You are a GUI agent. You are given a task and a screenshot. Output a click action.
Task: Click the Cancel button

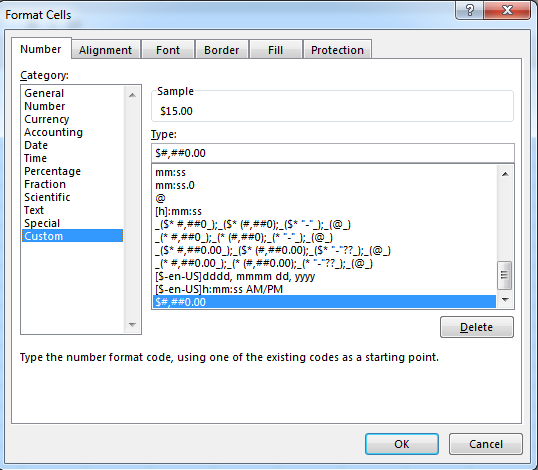click(486, 444)
